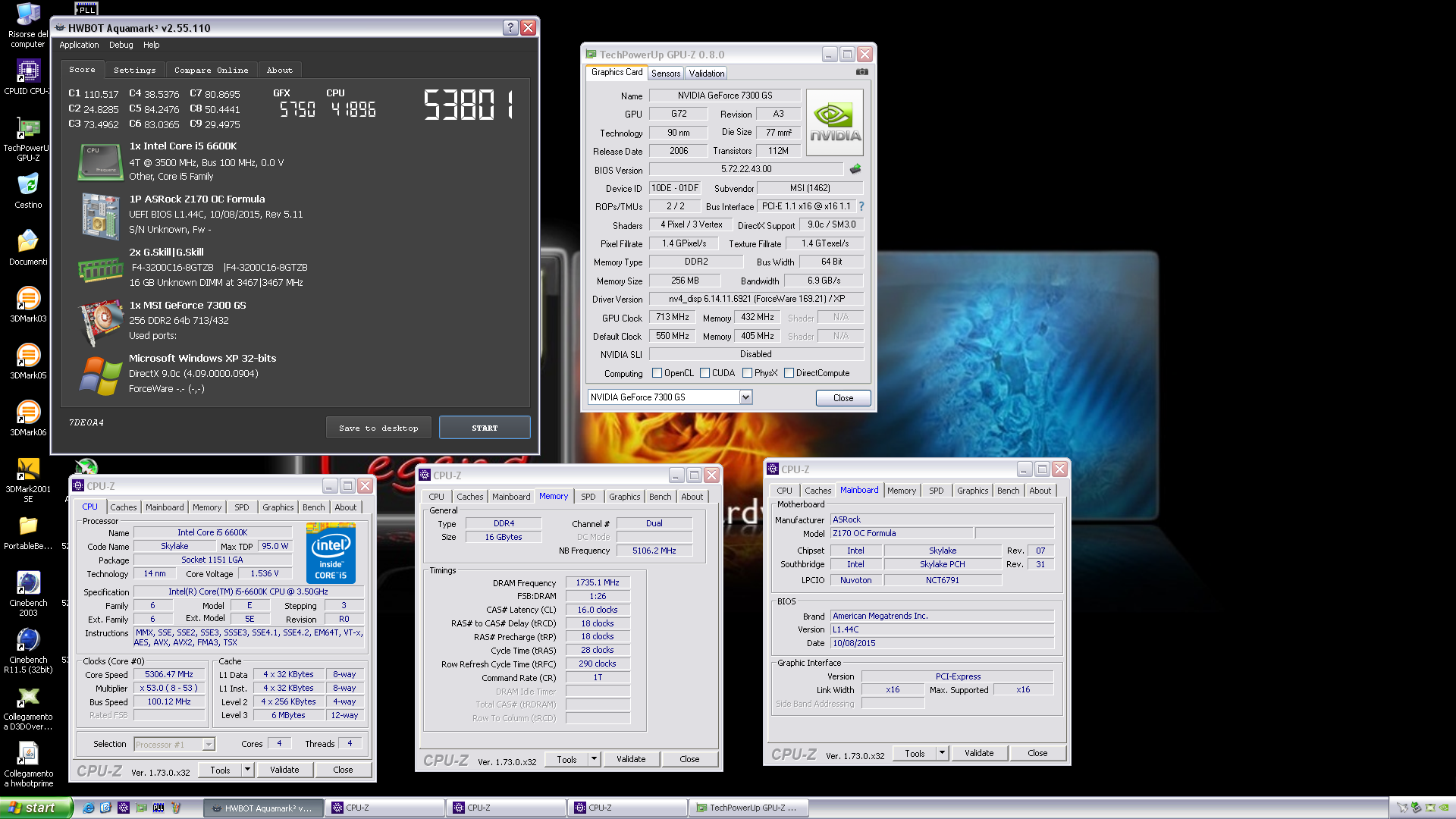
Task: Open the GPU selection dropdown in GPU-Z
Action: 745,397
